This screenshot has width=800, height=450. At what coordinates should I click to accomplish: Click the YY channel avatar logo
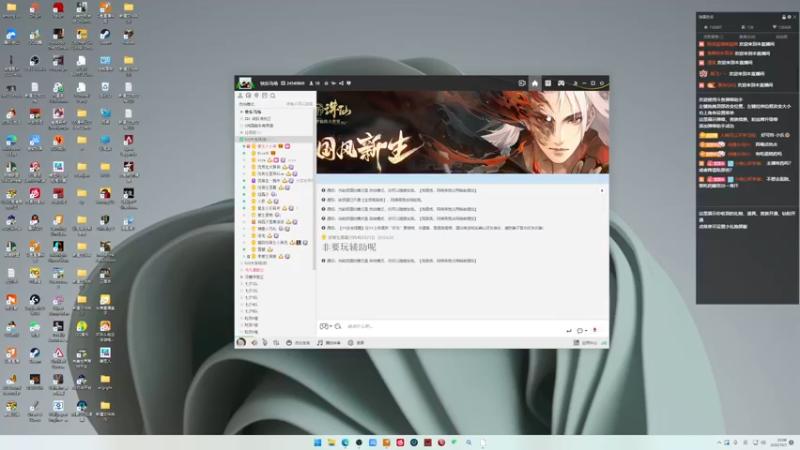(245, 83)
